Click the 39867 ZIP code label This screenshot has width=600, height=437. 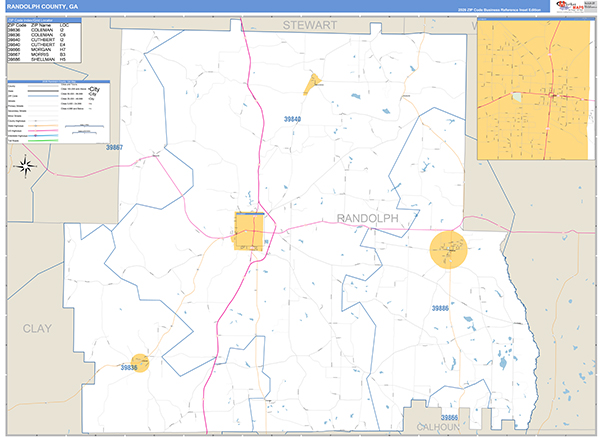pos(114,147)
